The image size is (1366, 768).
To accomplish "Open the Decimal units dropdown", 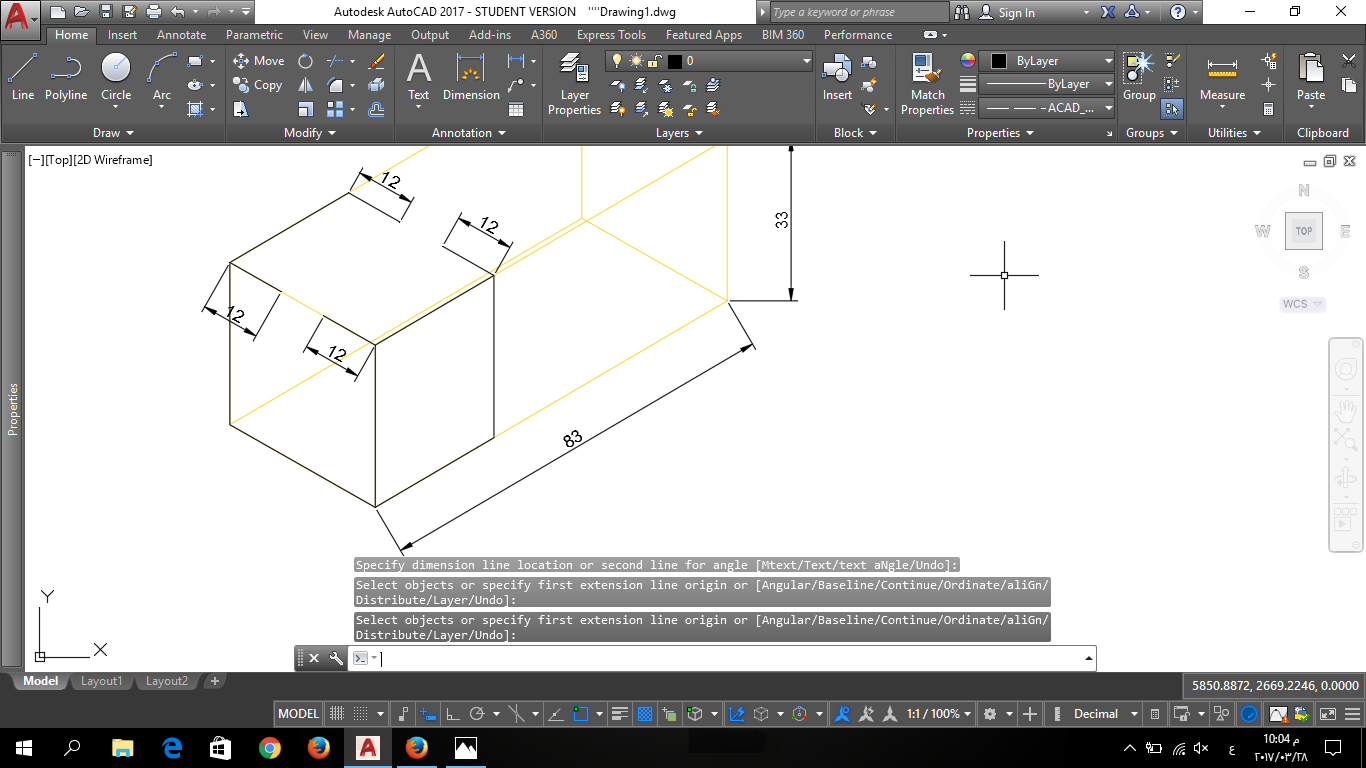I will 1106,714.
